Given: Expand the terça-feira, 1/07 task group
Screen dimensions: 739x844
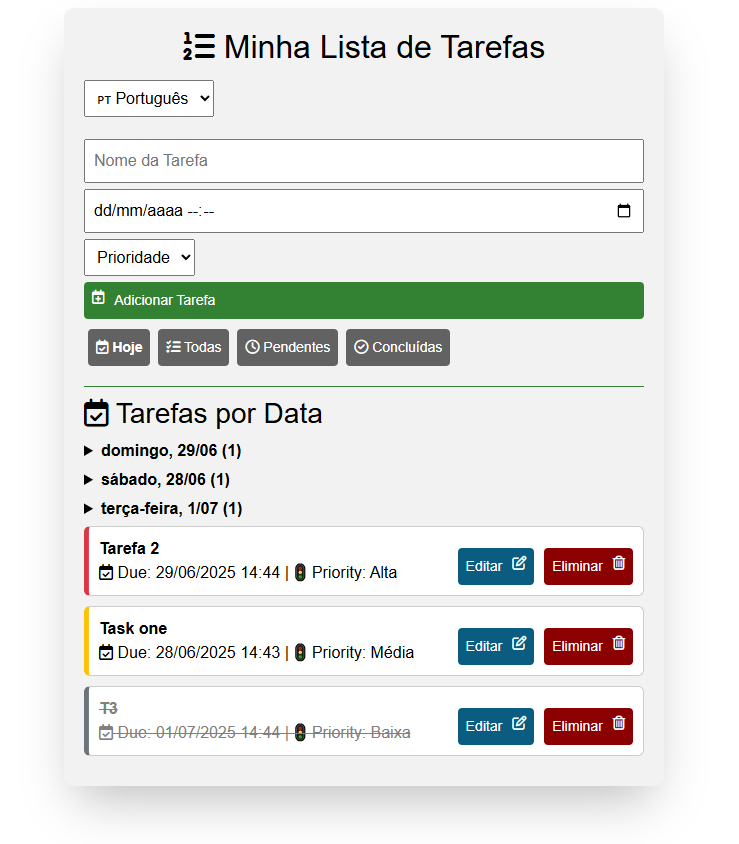Looking at the screenshot, I should coord(171,509).
